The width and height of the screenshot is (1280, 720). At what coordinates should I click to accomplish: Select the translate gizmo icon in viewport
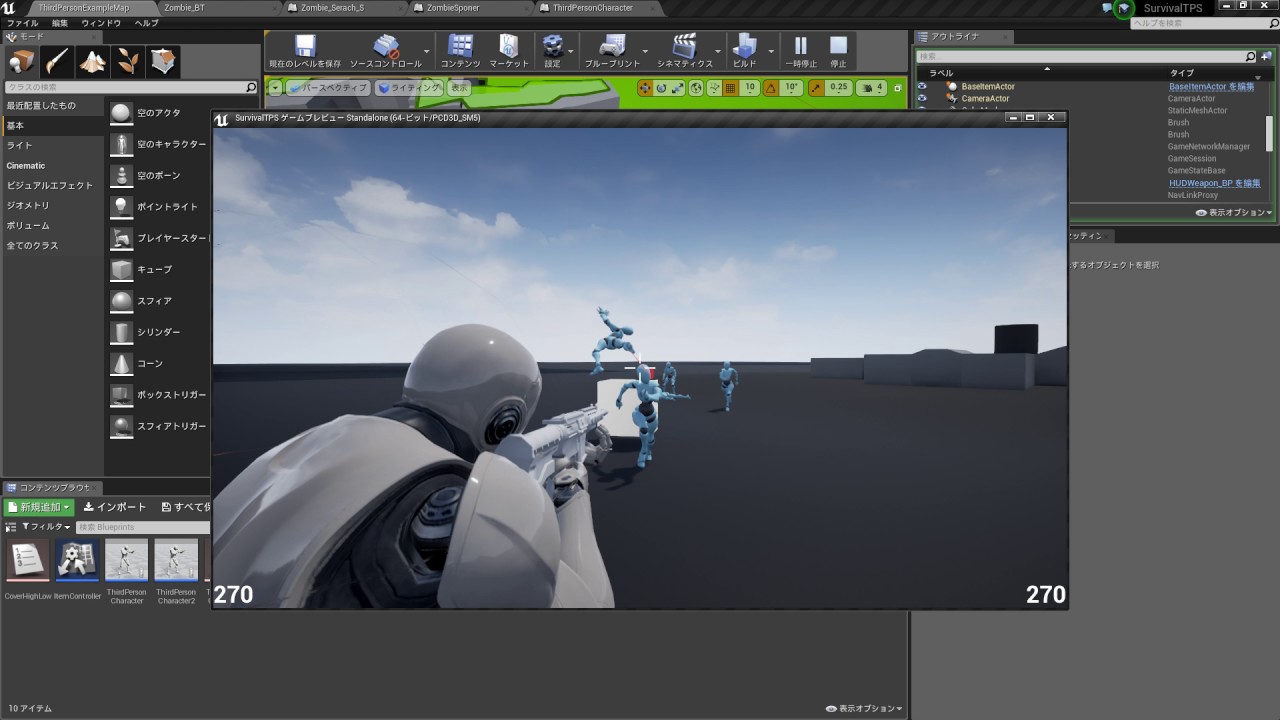click(x=645, y=88)
